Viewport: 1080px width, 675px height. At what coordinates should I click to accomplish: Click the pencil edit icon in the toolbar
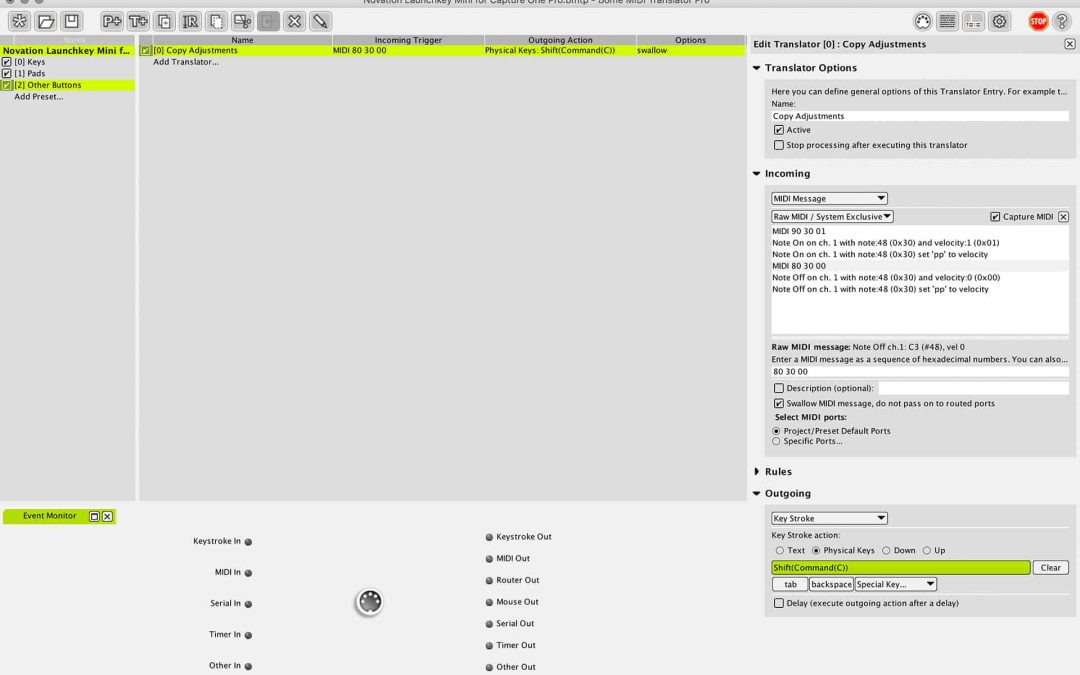(320, 21)
